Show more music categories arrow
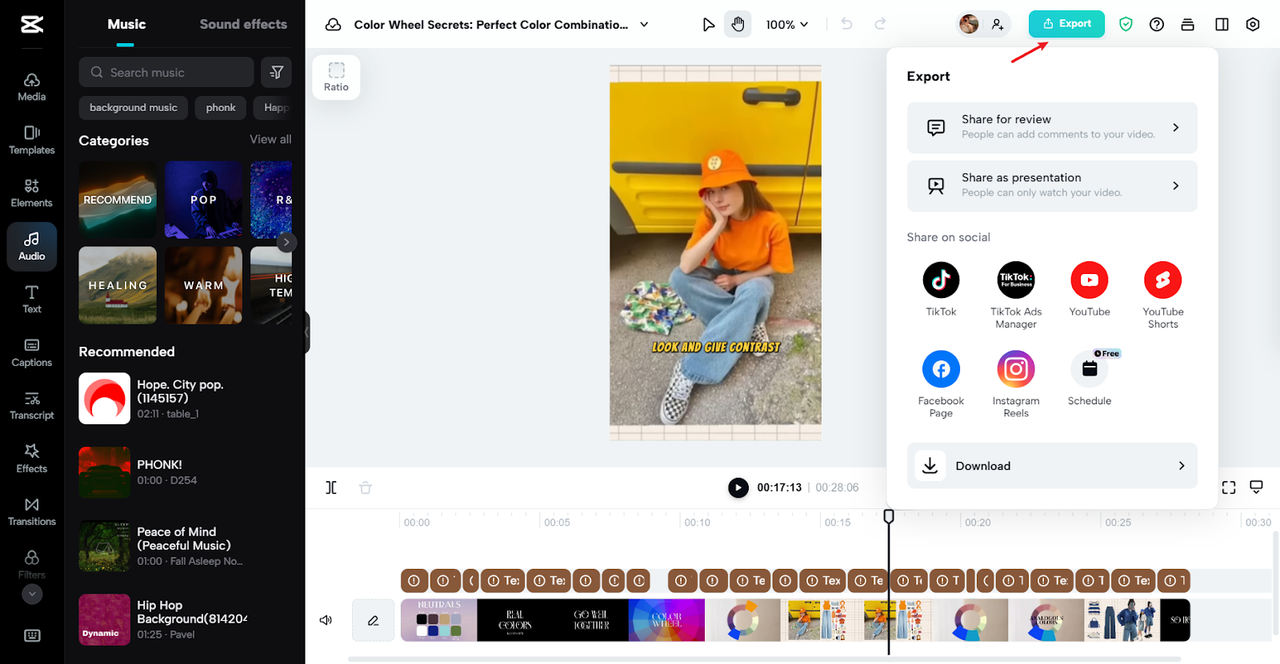1280x664 pixels. 287,242
